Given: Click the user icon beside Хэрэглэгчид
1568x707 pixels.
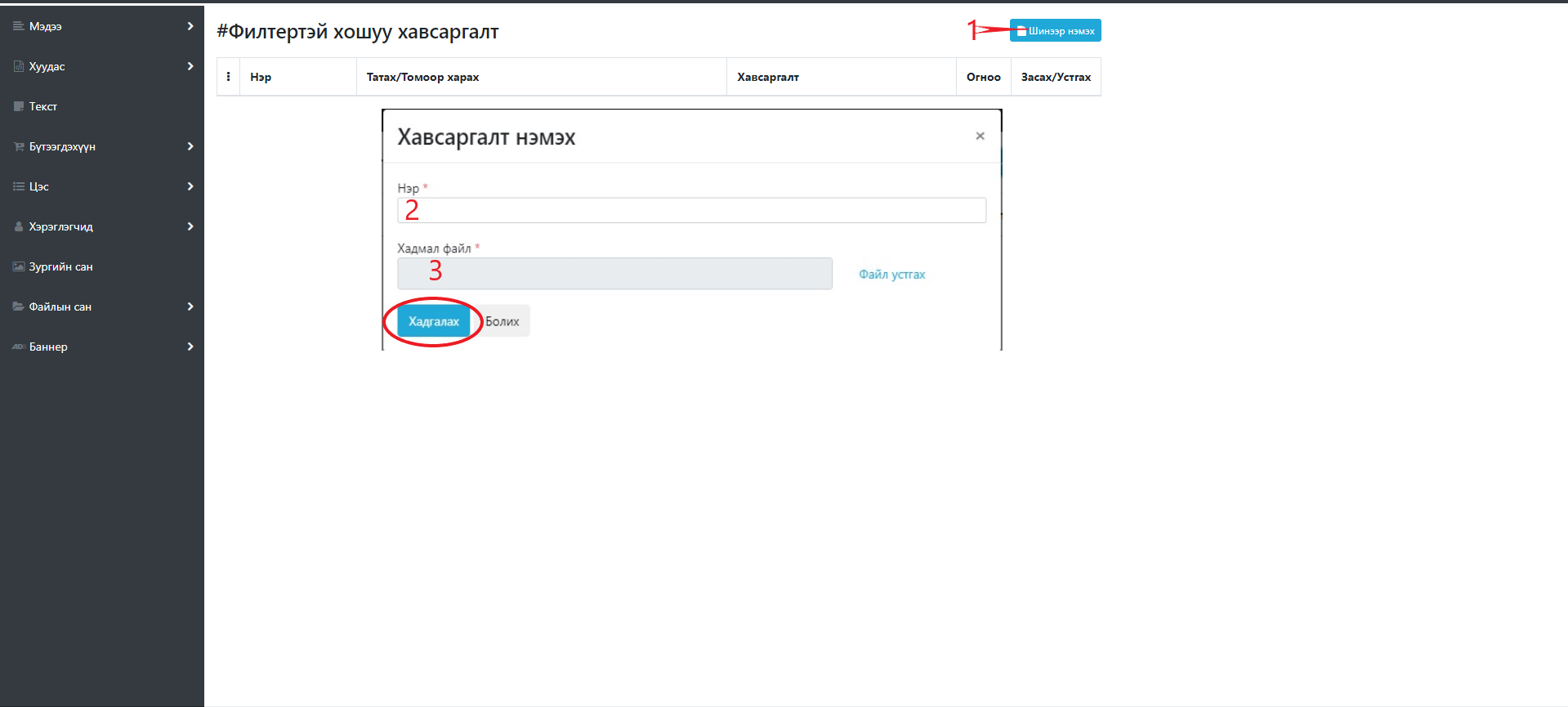Looking at the screenshot, I should point(18,226).
